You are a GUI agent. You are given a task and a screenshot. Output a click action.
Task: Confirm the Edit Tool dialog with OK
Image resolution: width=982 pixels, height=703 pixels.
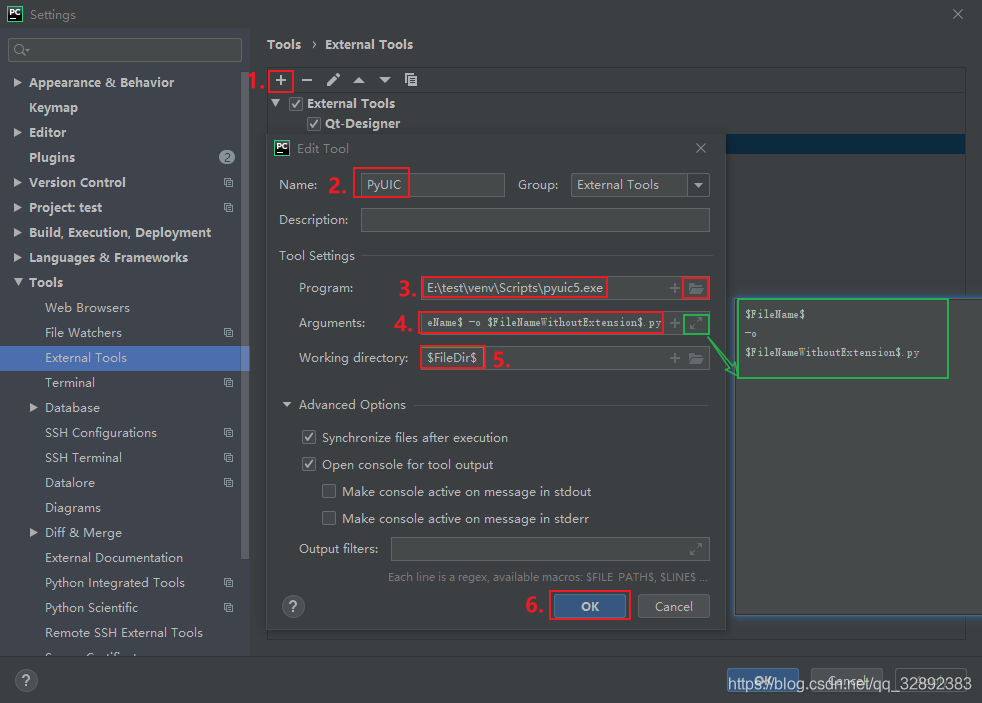[590, 606]
